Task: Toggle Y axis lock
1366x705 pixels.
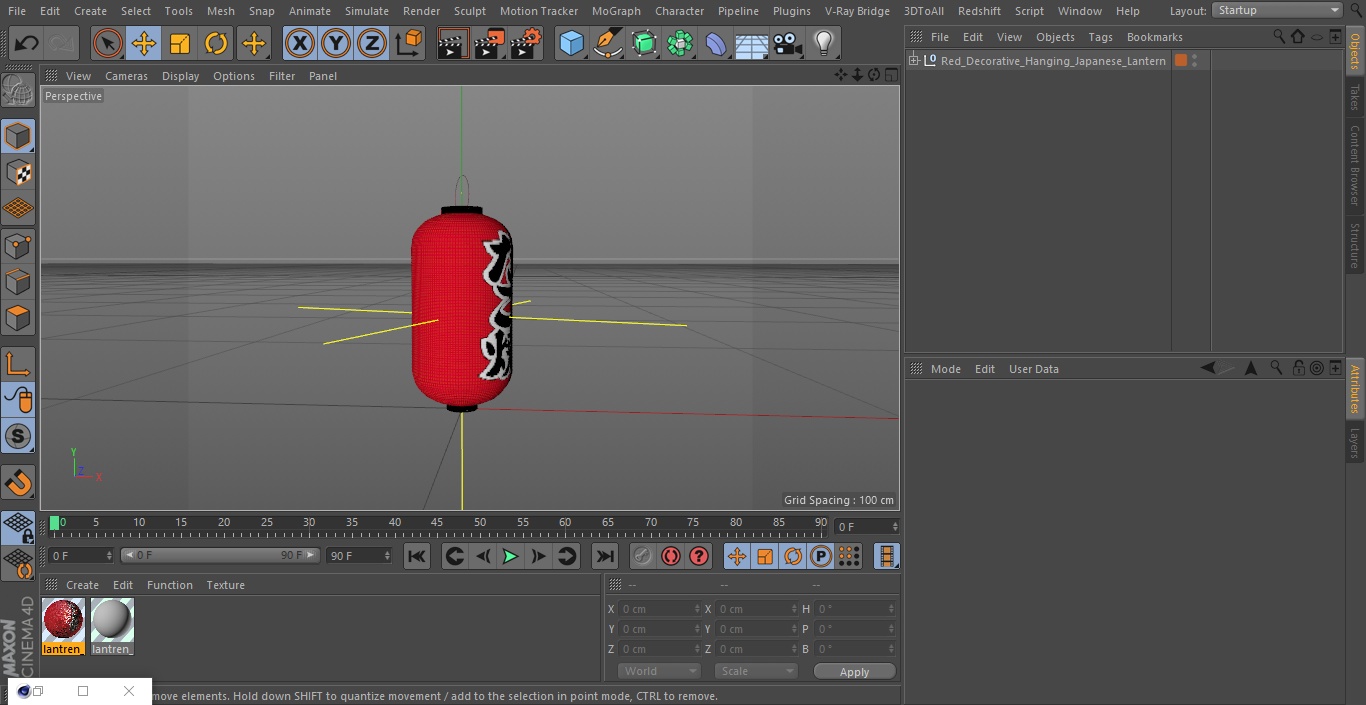Action: [336, 44]
